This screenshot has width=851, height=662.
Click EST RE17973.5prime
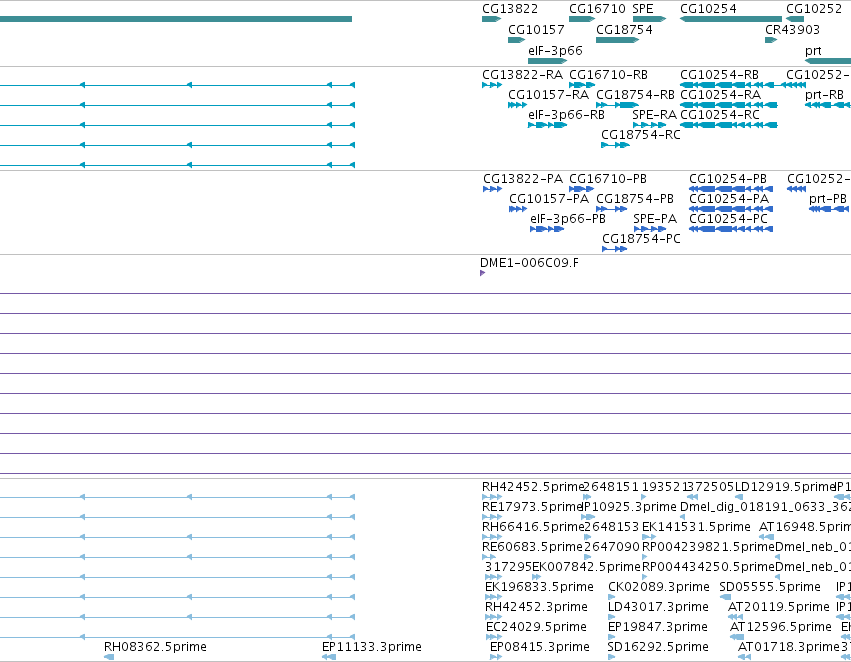click(492, 517)
